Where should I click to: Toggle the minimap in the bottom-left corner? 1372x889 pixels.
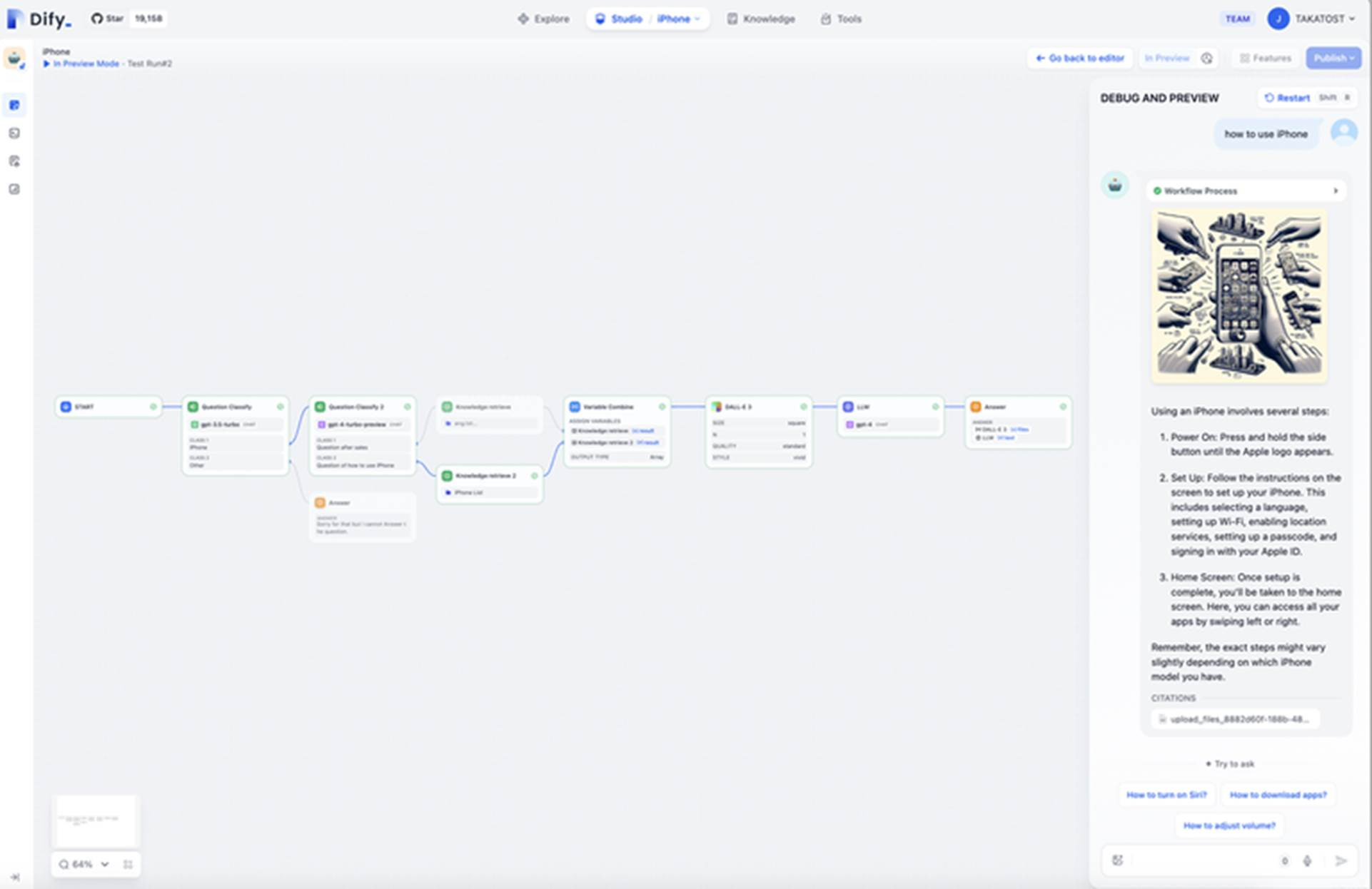click(x=128, y=864)
